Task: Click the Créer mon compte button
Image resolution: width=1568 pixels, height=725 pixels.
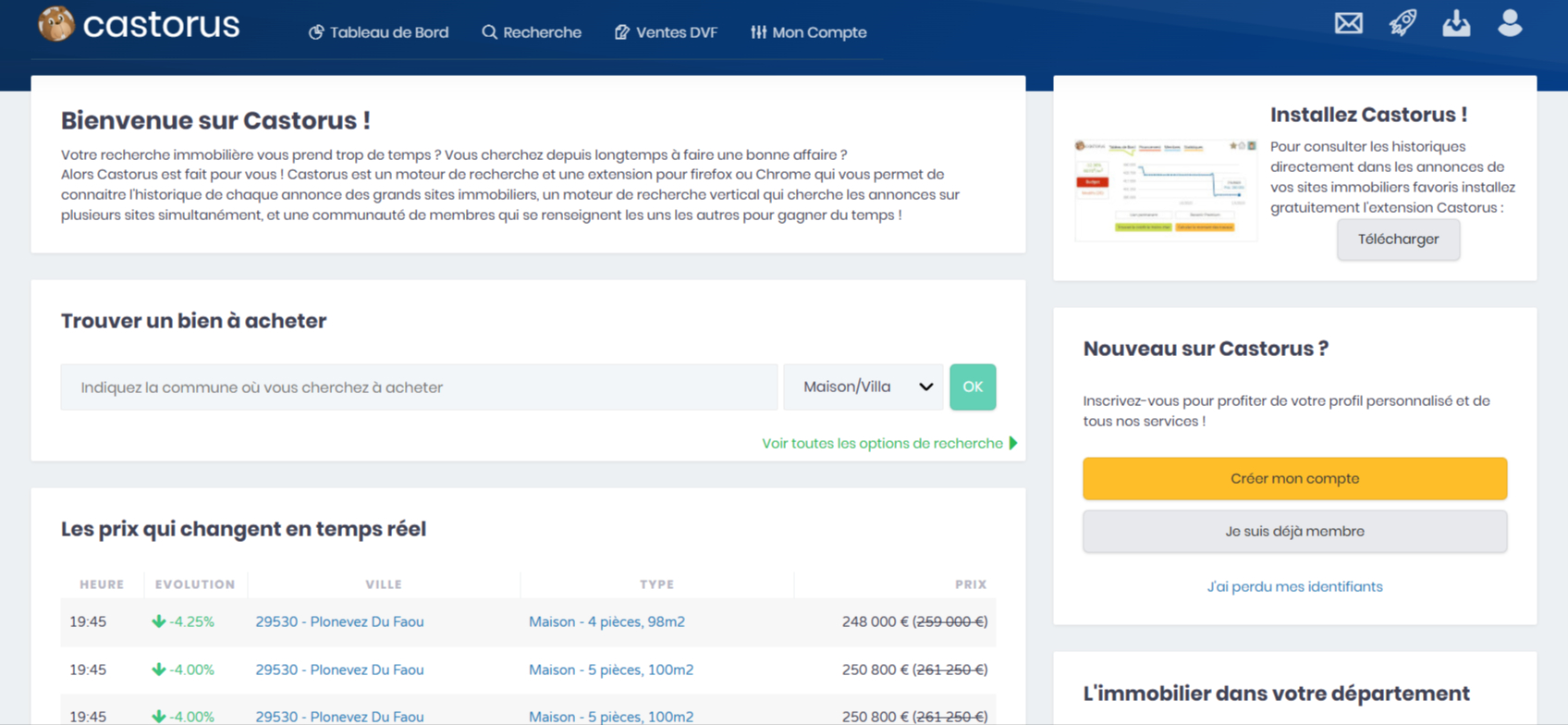Action: coord(1294,478)
